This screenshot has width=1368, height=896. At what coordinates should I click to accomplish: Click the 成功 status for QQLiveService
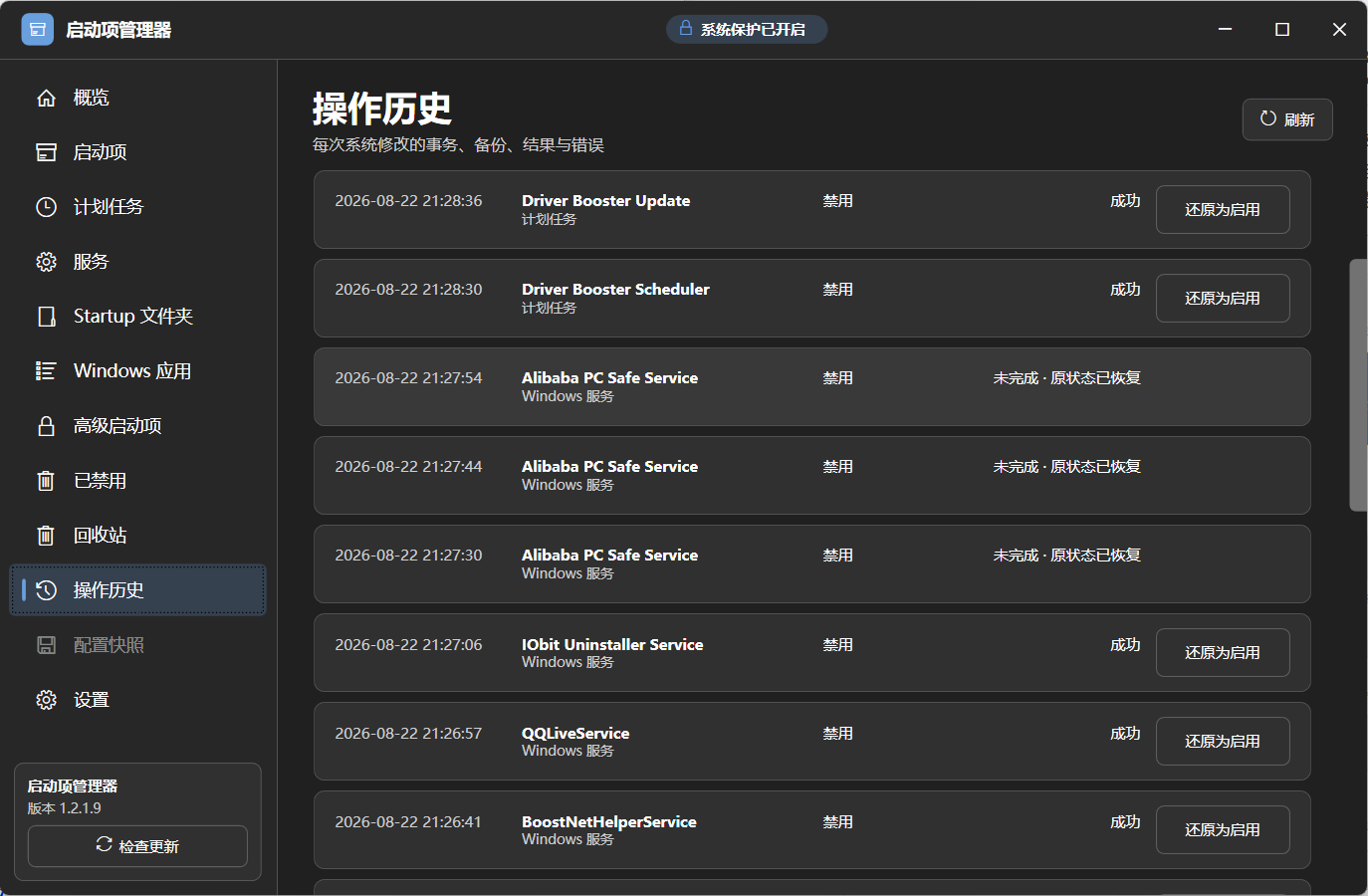[1126, 733]
